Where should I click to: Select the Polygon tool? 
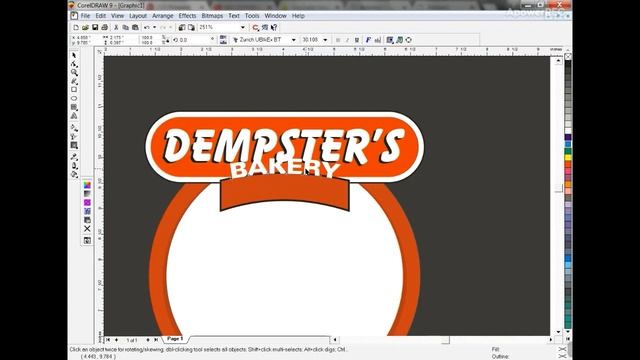point(74,107)
